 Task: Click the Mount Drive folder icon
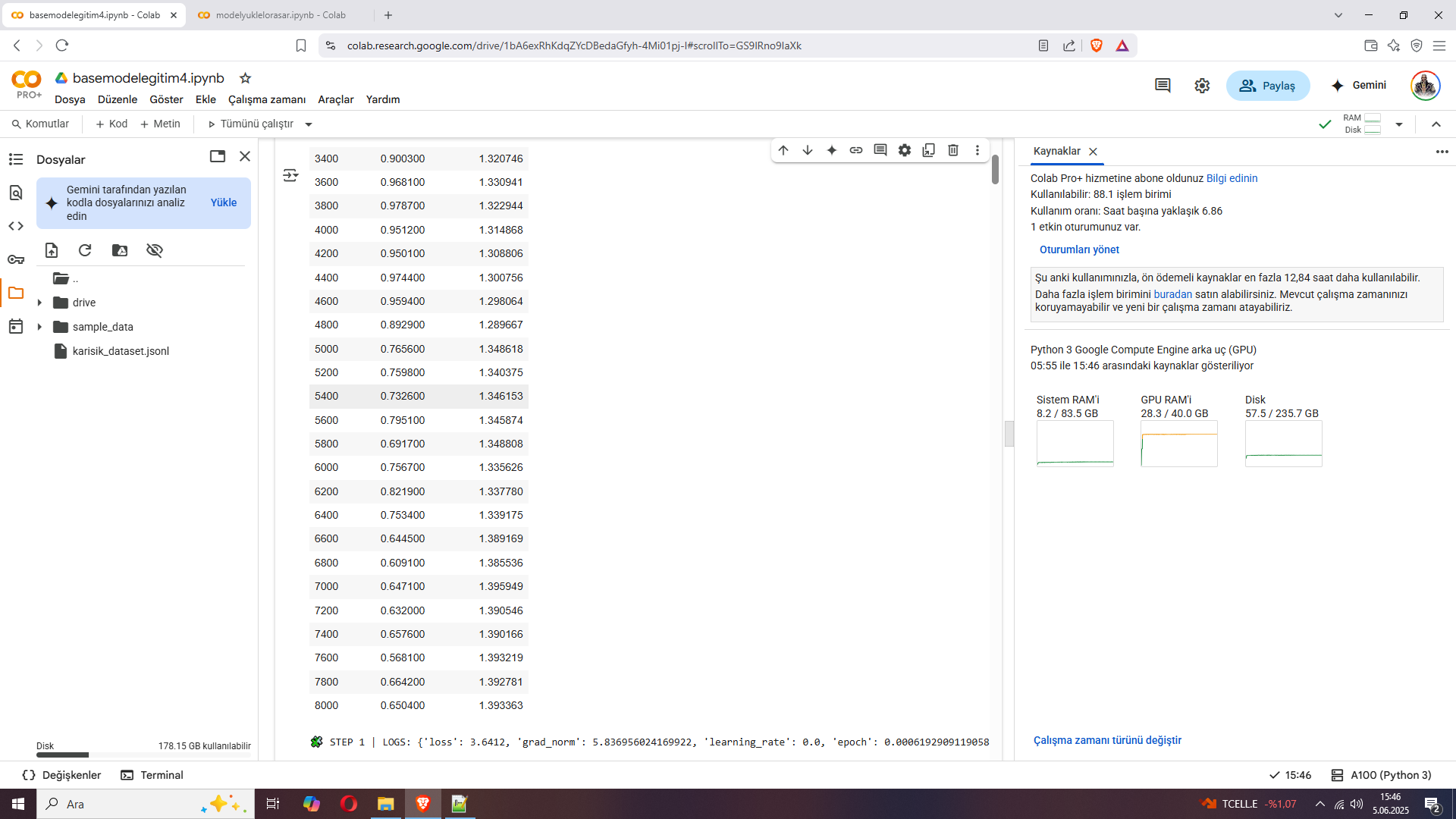(120, 250)
